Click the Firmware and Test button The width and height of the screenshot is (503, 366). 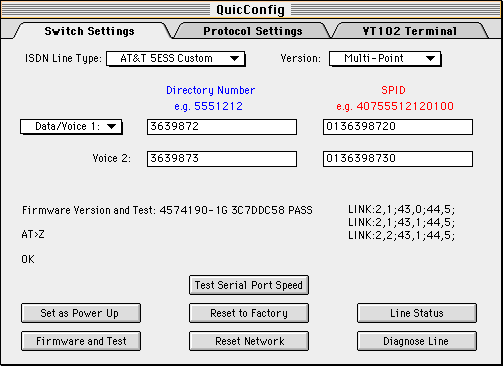(81, 341)
